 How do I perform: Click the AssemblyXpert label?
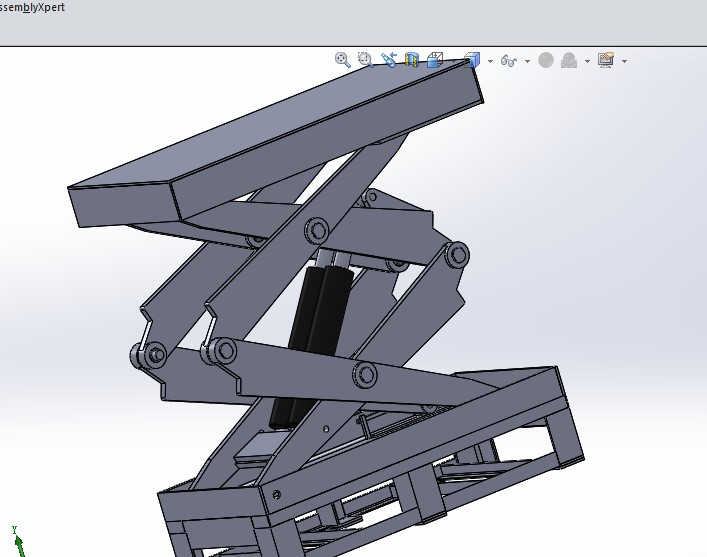pyautogui.click(x=32, y=7)
